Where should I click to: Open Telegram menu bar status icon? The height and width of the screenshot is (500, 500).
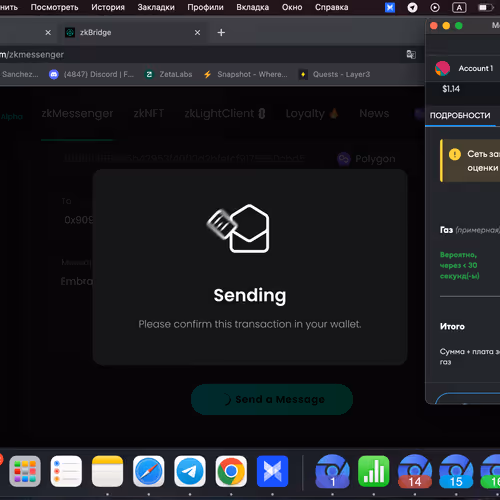pyautogui.click(x=412, y=7)
